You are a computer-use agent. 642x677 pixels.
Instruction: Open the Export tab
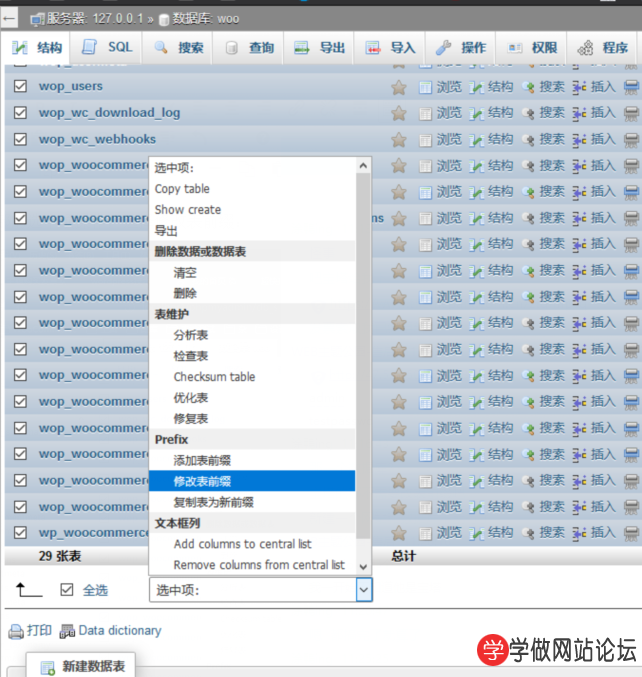[x=320, y=47]
